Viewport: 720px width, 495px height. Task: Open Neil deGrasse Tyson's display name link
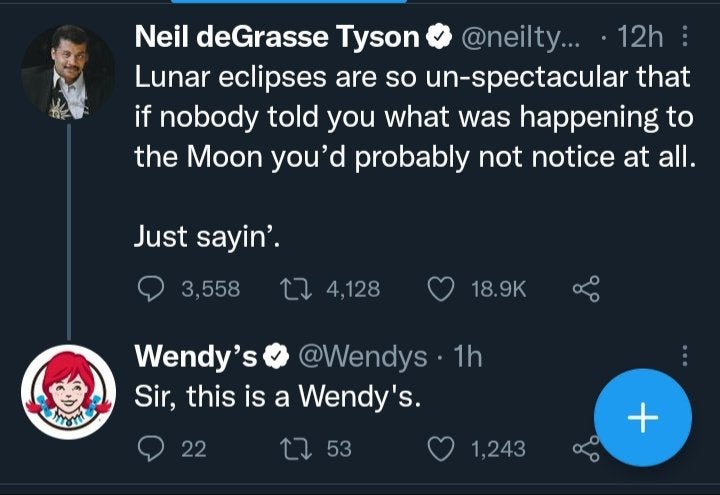tap(277, 38)
